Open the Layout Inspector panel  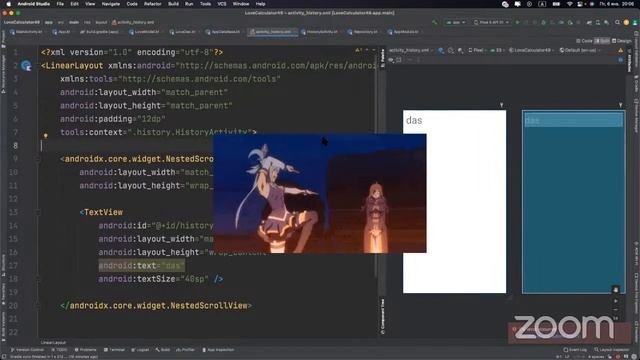point(611,350)
